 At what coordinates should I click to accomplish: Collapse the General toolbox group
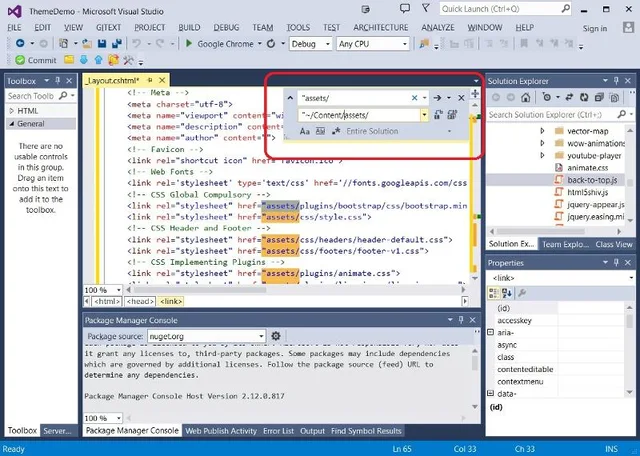click(x=11, y=123)
